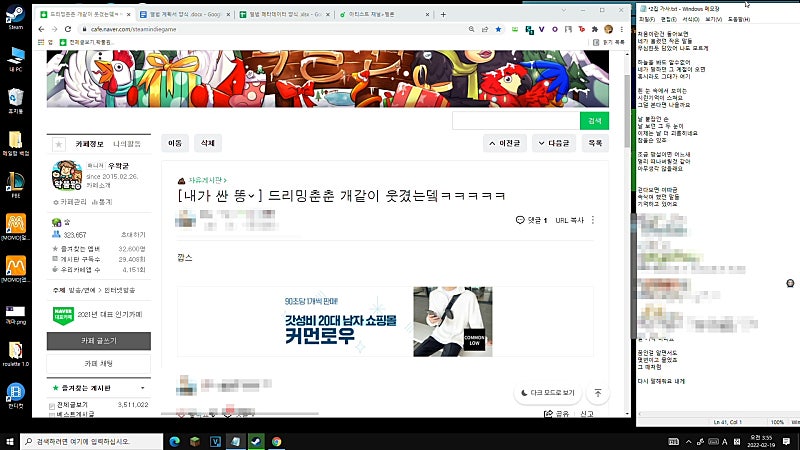The width and height of the screenshot is (800, 450).
Task: Open the comment bubble 댓글 1
Action: click(531, 220)
